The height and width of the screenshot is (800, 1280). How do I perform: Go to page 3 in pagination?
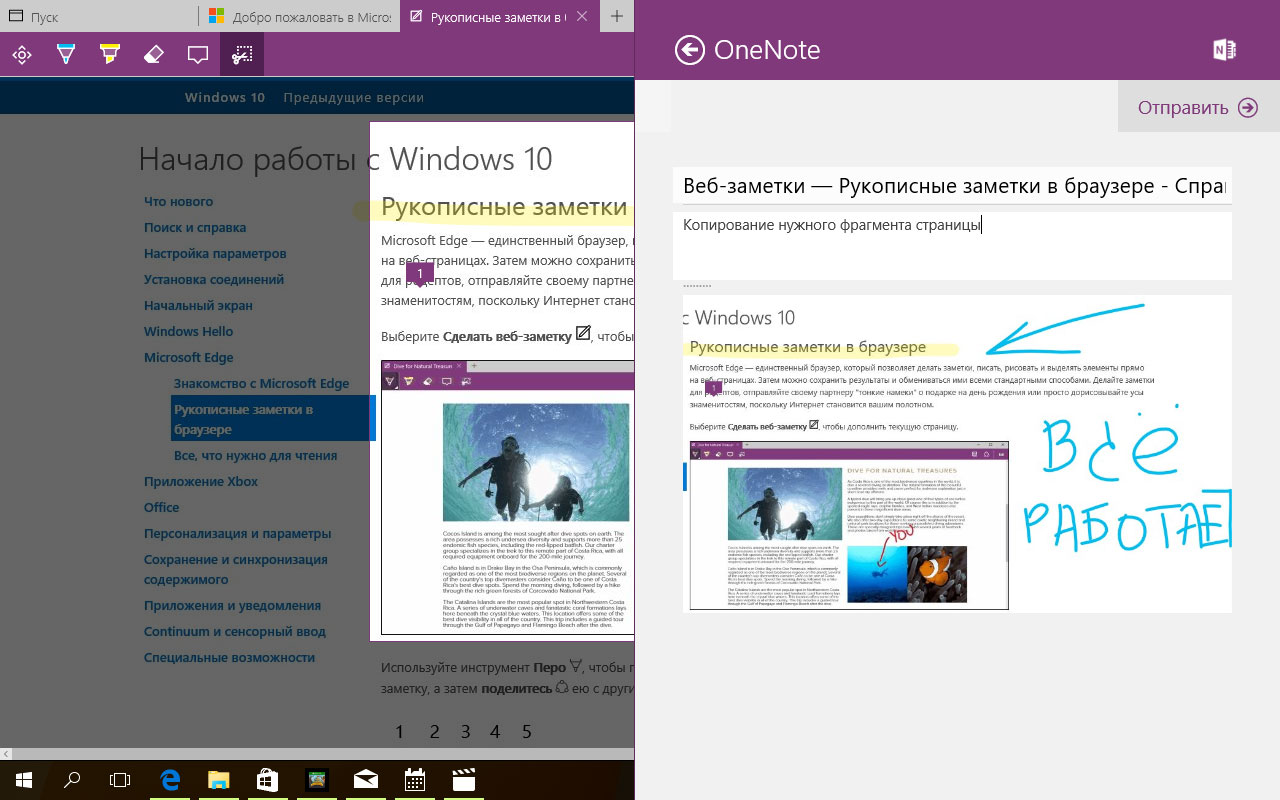point(465,732)
